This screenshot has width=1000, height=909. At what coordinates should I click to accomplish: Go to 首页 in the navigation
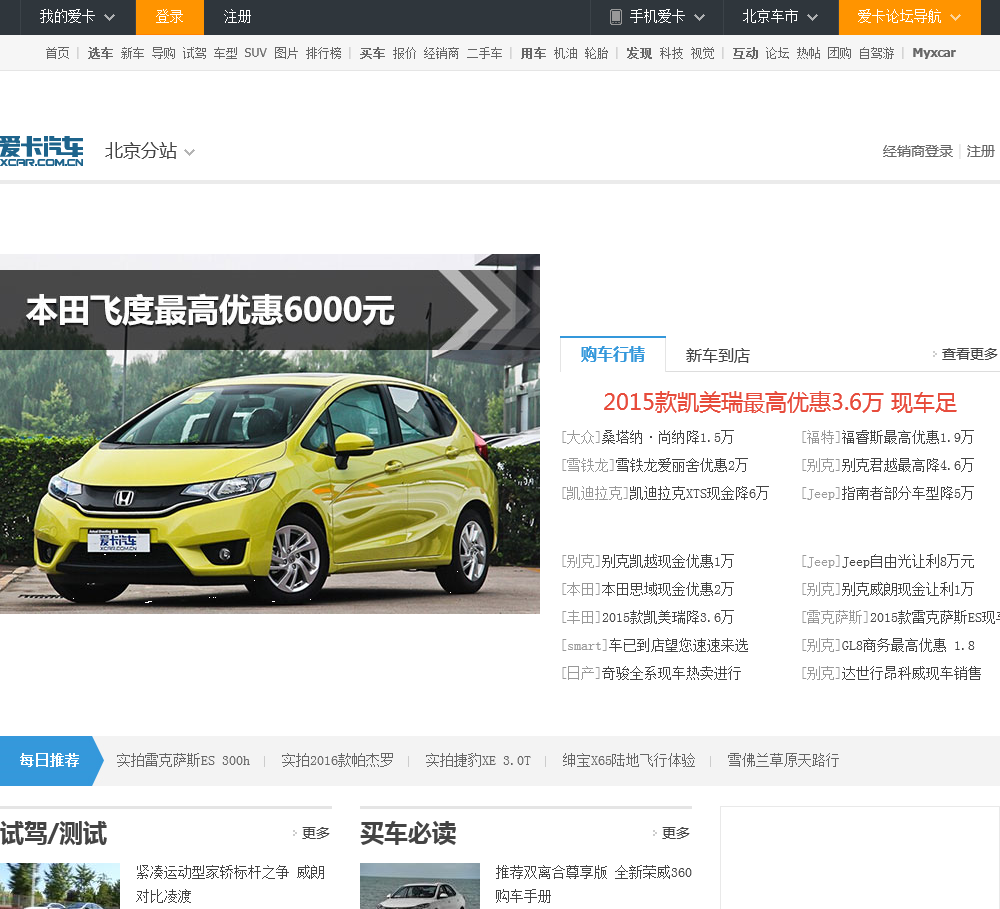pyautogui.click(x=57, y=53)
